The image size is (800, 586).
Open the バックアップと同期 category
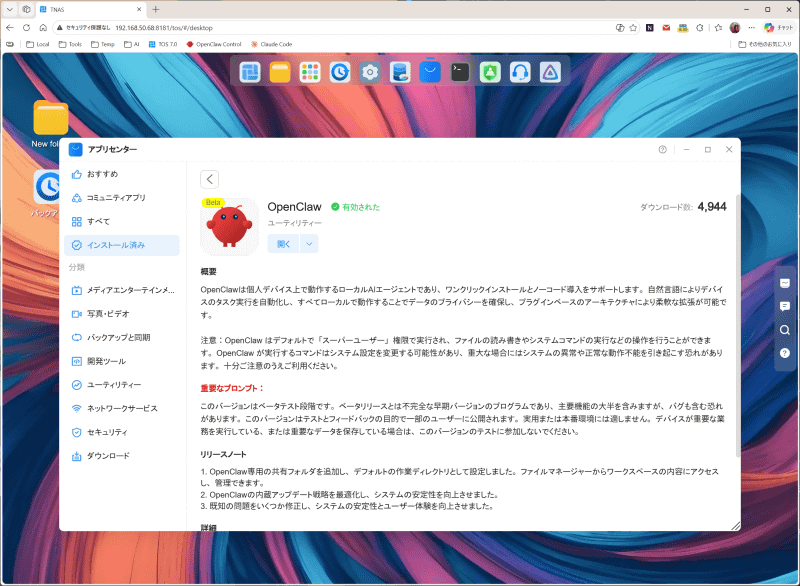coord(122,337)
